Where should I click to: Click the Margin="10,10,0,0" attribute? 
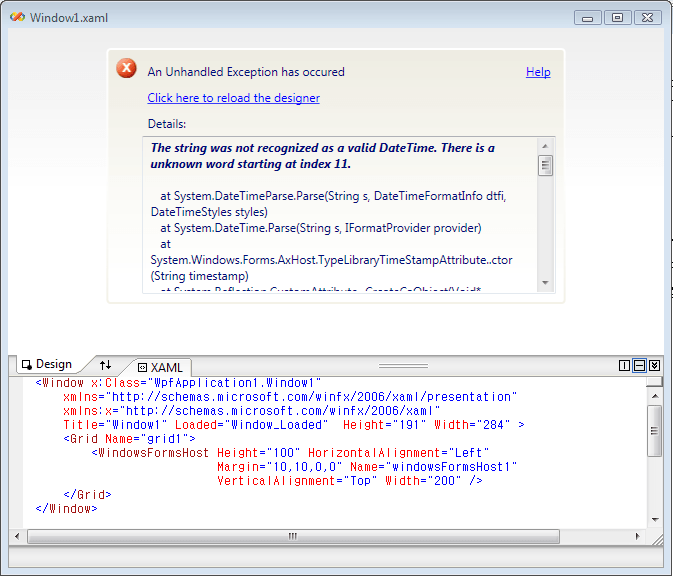coord(280,467)
